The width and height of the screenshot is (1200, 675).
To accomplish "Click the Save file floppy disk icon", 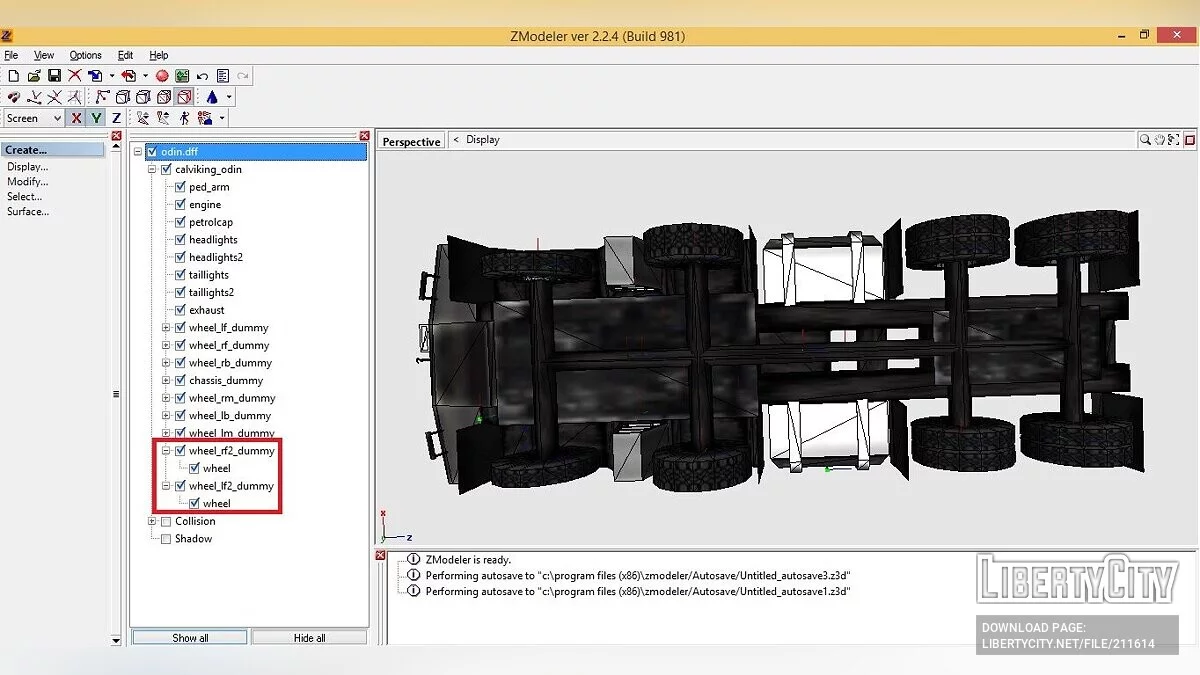I will coord(54,76).
